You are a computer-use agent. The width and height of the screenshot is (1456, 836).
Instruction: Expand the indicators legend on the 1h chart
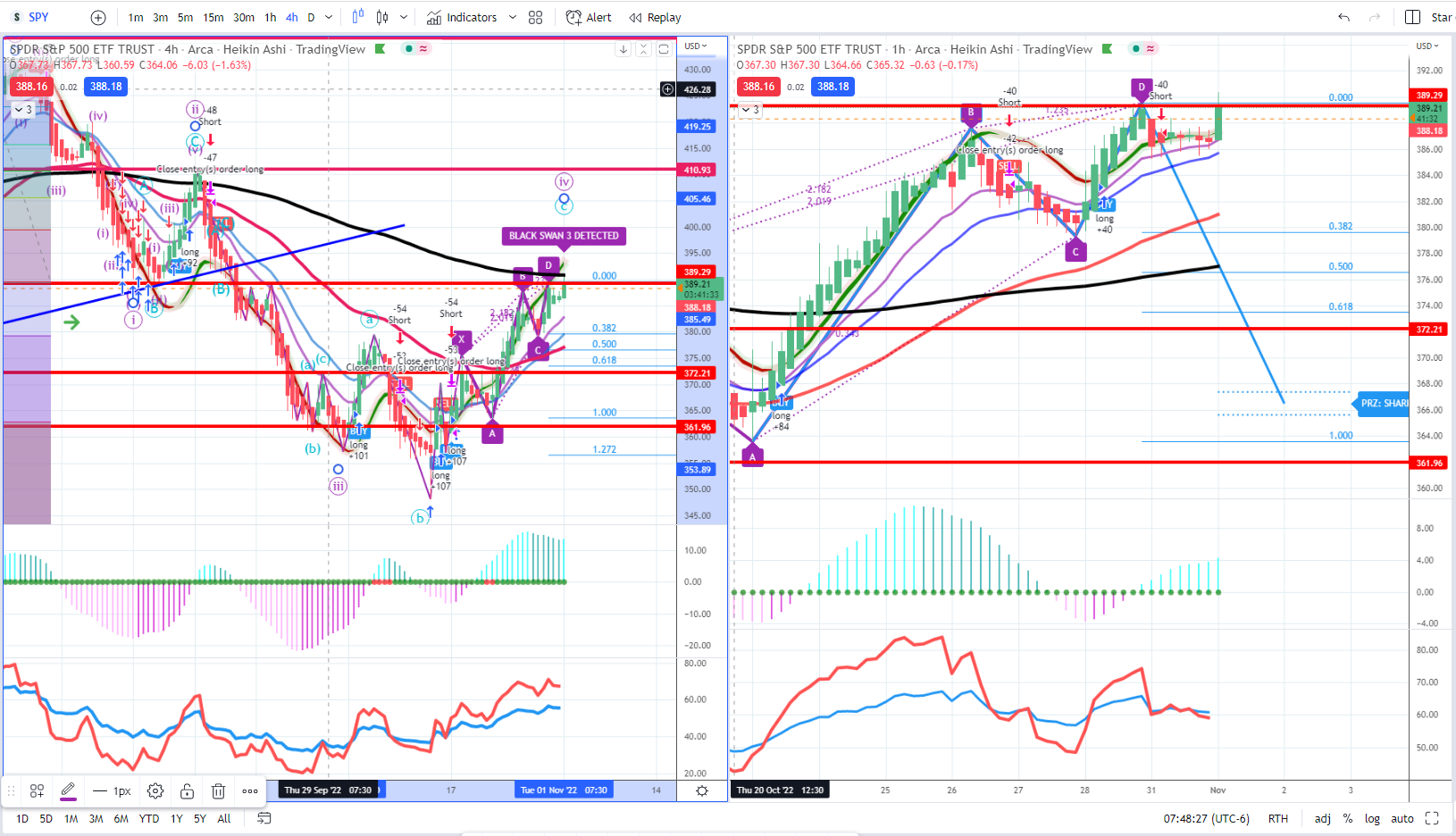tap(749, 110)
